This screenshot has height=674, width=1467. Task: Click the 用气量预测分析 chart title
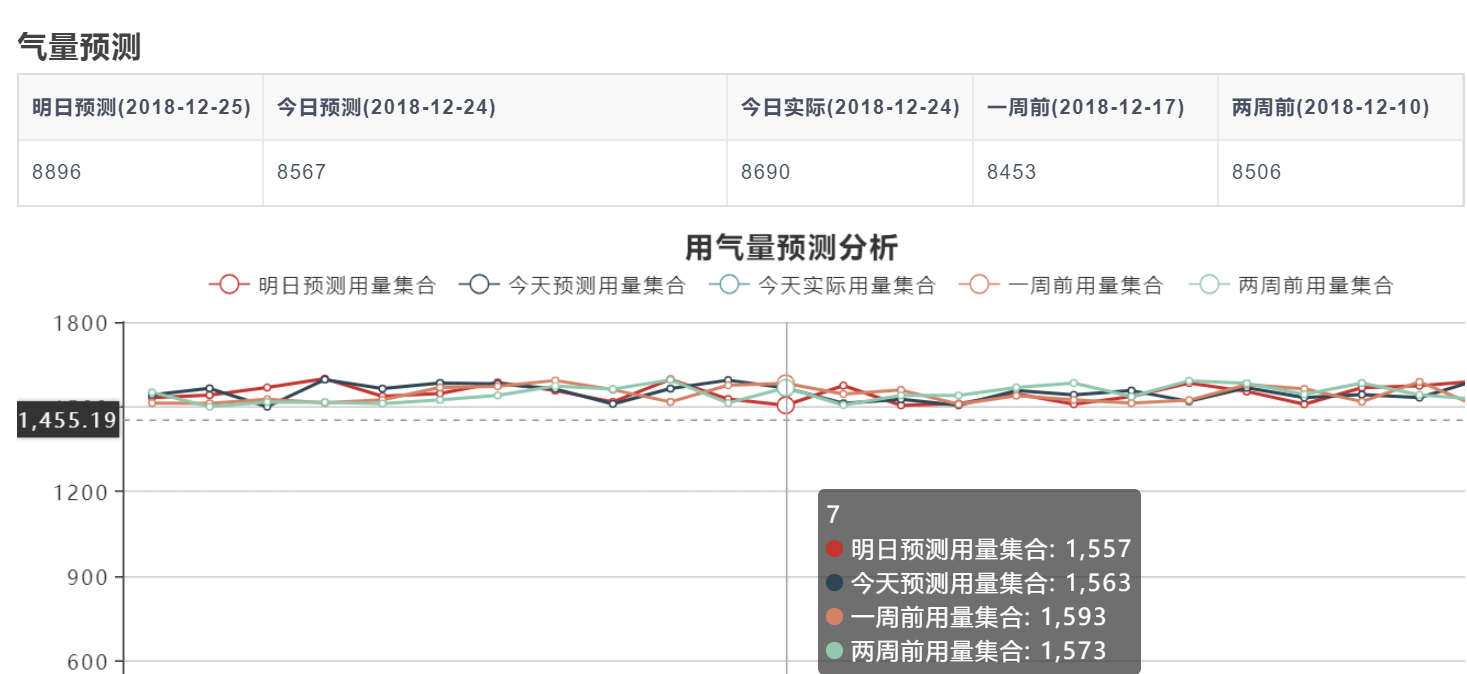791,246
